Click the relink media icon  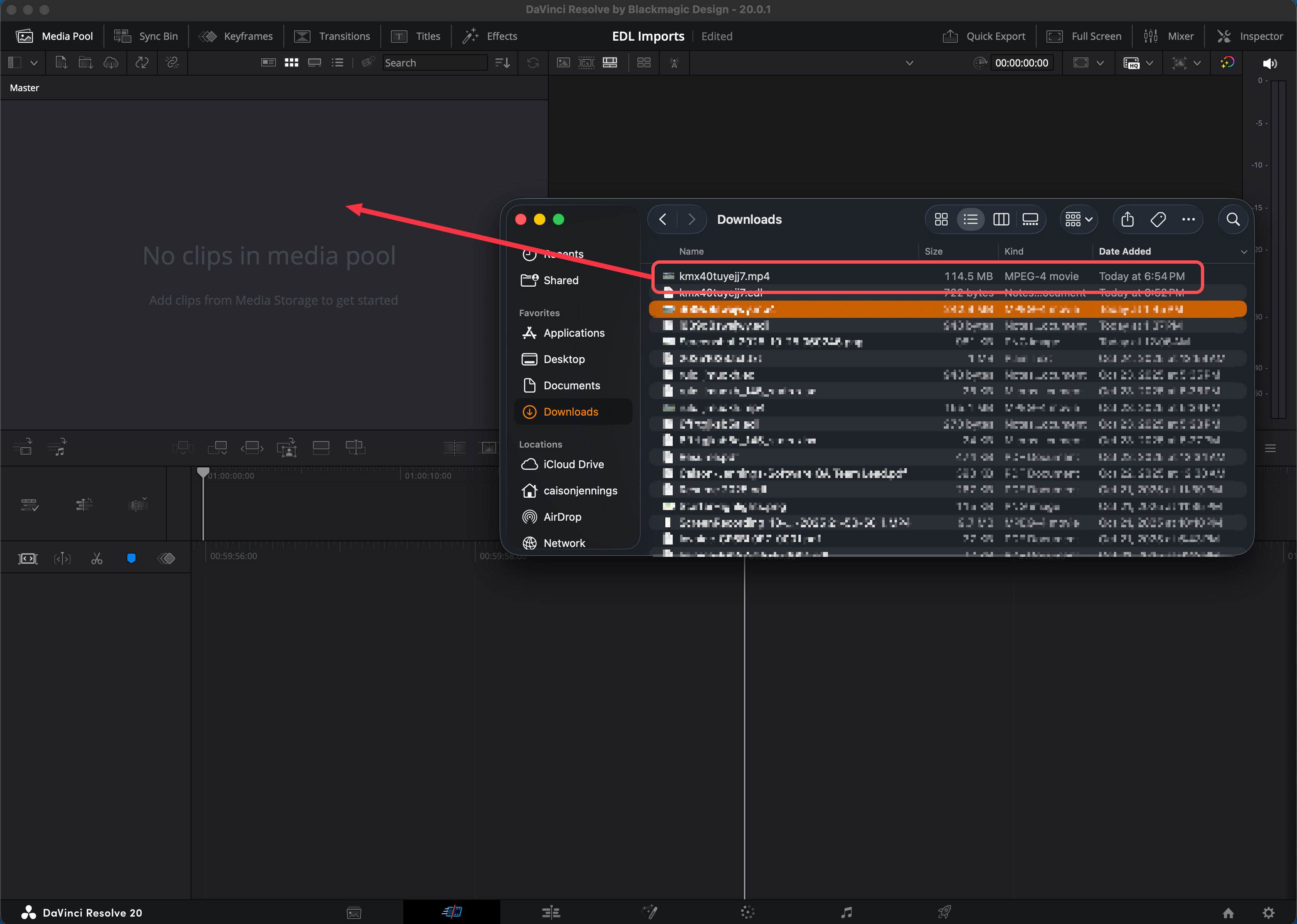[x=172, y=62]
